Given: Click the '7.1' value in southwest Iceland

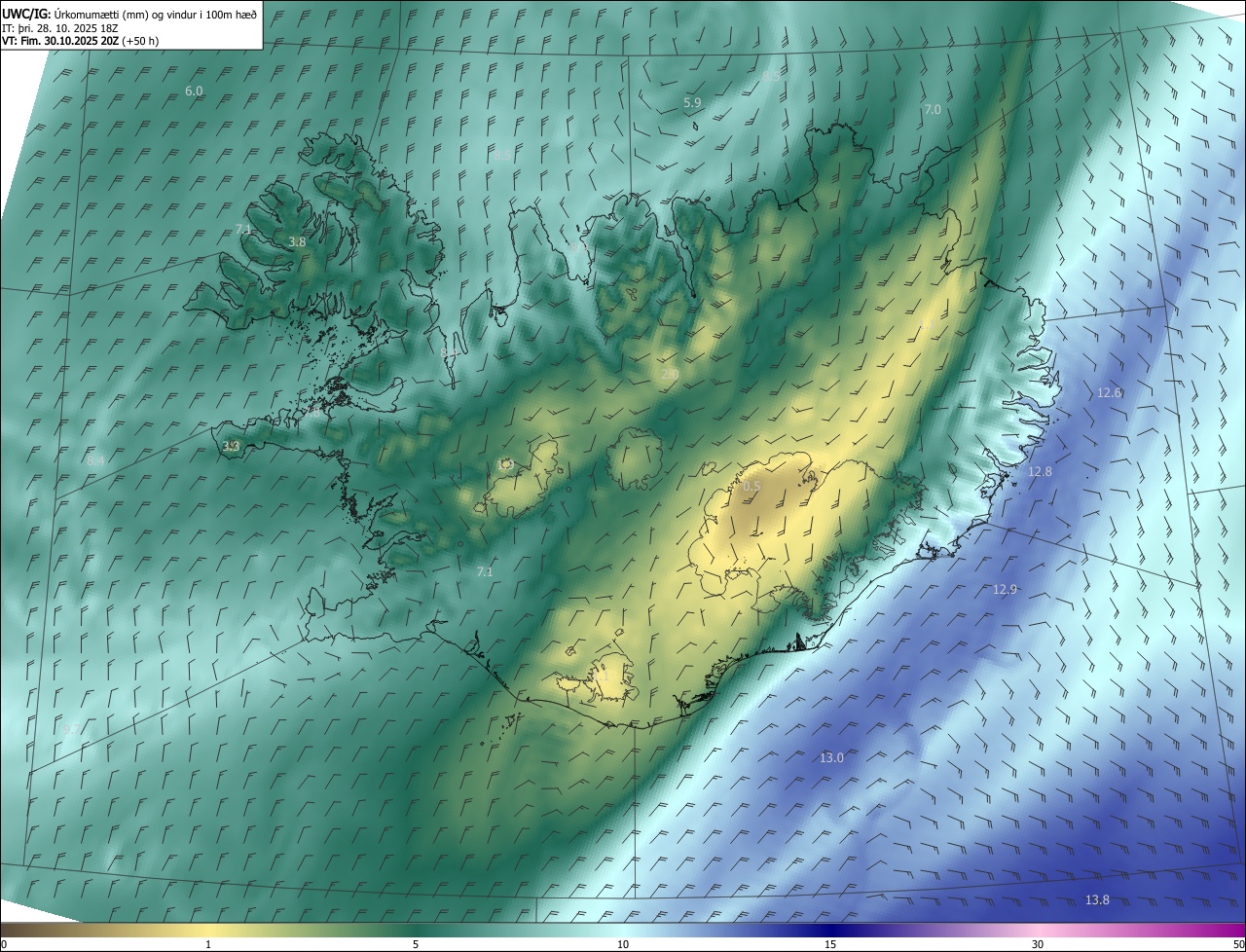Looking at the screenshot, I should 485,572.
